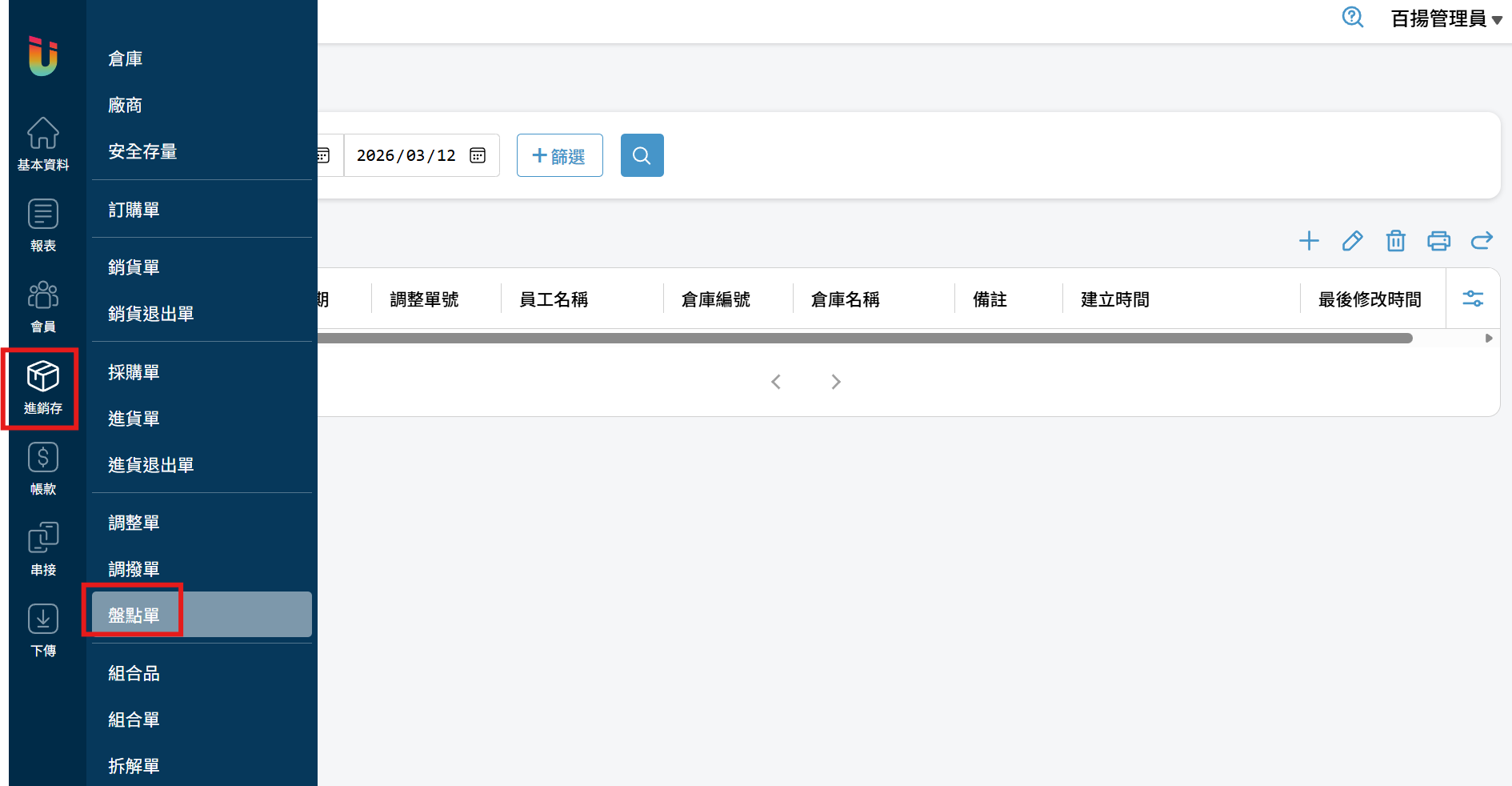Open calendar picker for 2026/03/12 date
Screen dimensions: 1512x786
click(x=478, y=155)
